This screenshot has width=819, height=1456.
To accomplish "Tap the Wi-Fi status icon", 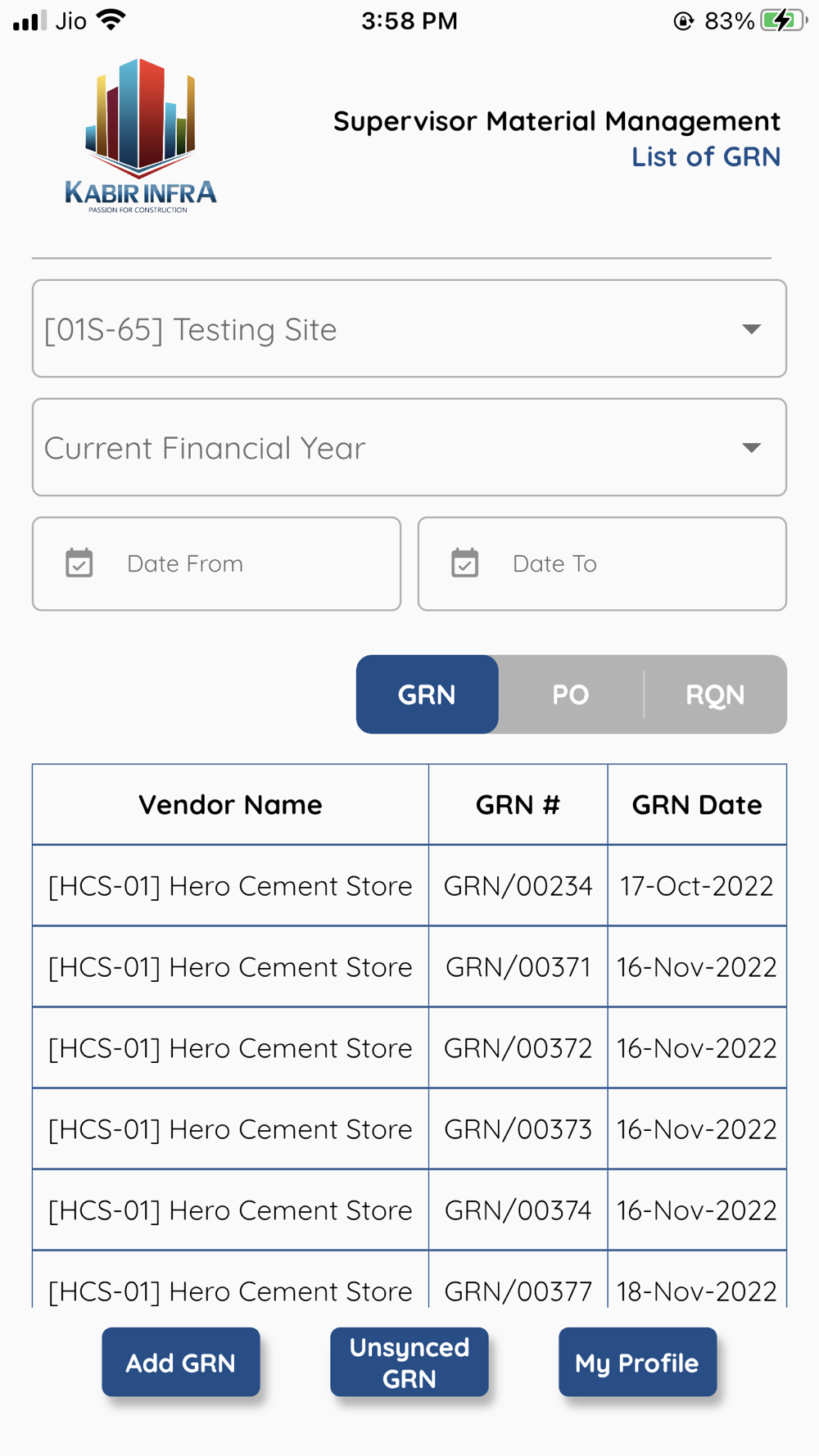I will [x=111, y=20].
